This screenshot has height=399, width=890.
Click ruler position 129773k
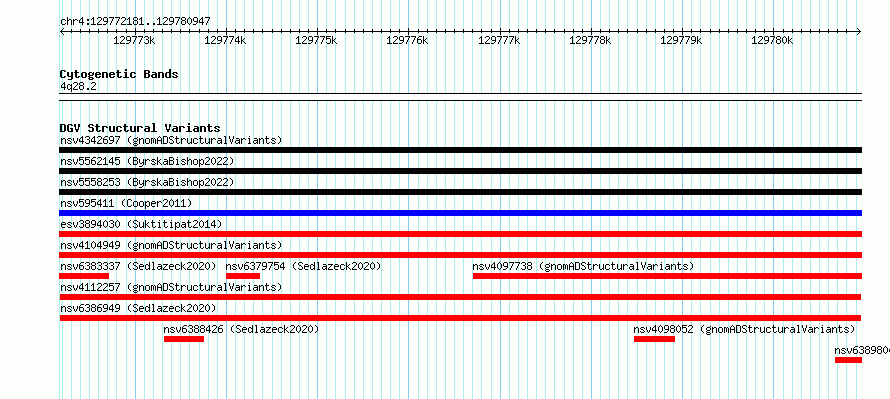(135, 41)
